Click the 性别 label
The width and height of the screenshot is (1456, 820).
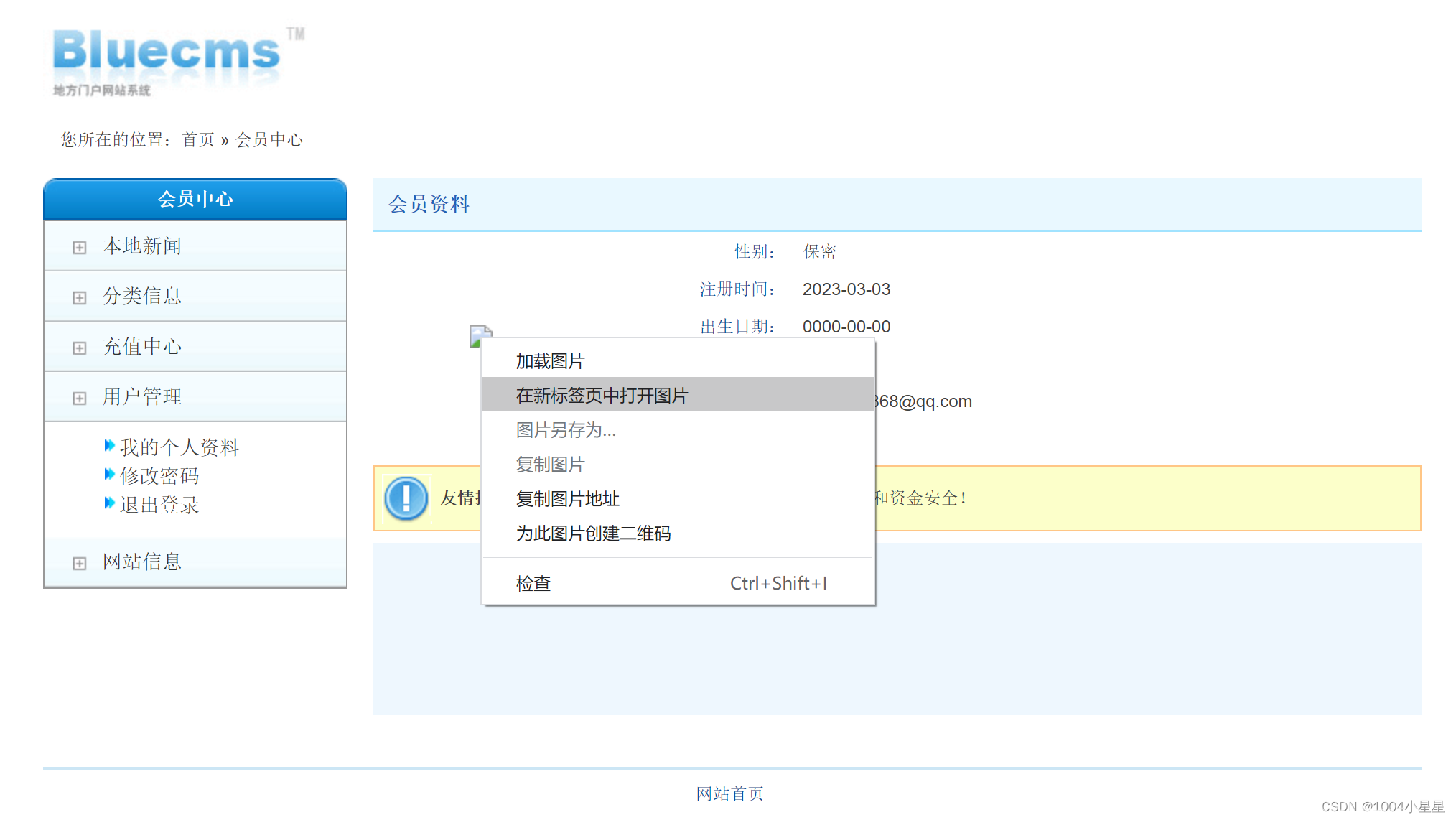[755, 251]
